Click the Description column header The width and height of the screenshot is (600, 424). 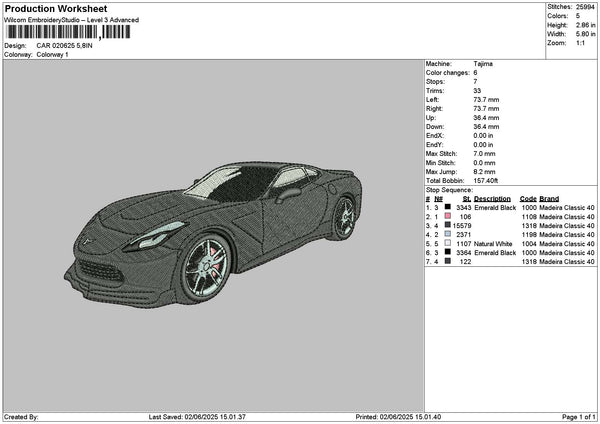(492, 199)
